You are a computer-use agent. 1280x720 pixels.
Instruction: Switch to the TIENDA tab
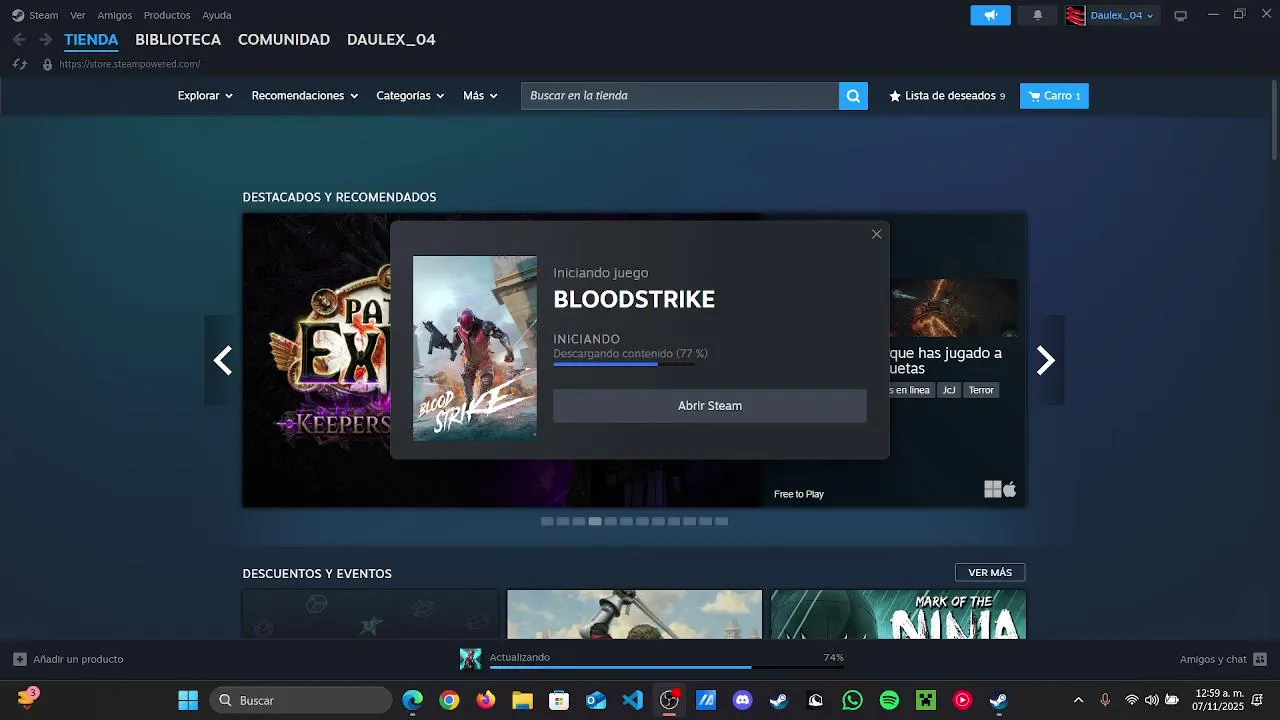pos(91,40)
